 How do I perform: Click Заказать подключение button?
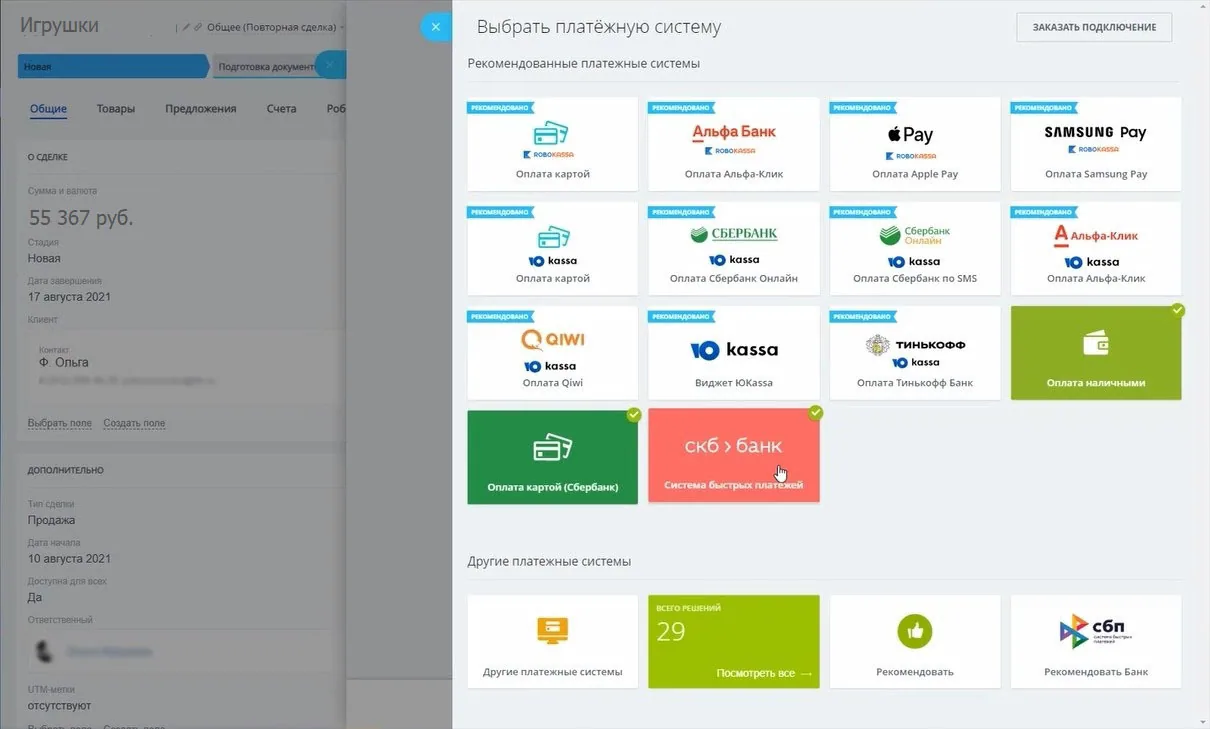[x=1094, y=27]
